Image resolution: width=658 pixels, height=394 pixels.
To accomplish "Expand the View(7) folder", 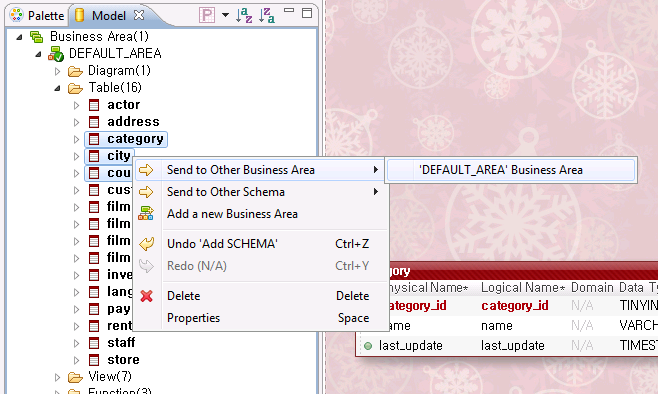I will pyautogui.click(x=57, y=377).
